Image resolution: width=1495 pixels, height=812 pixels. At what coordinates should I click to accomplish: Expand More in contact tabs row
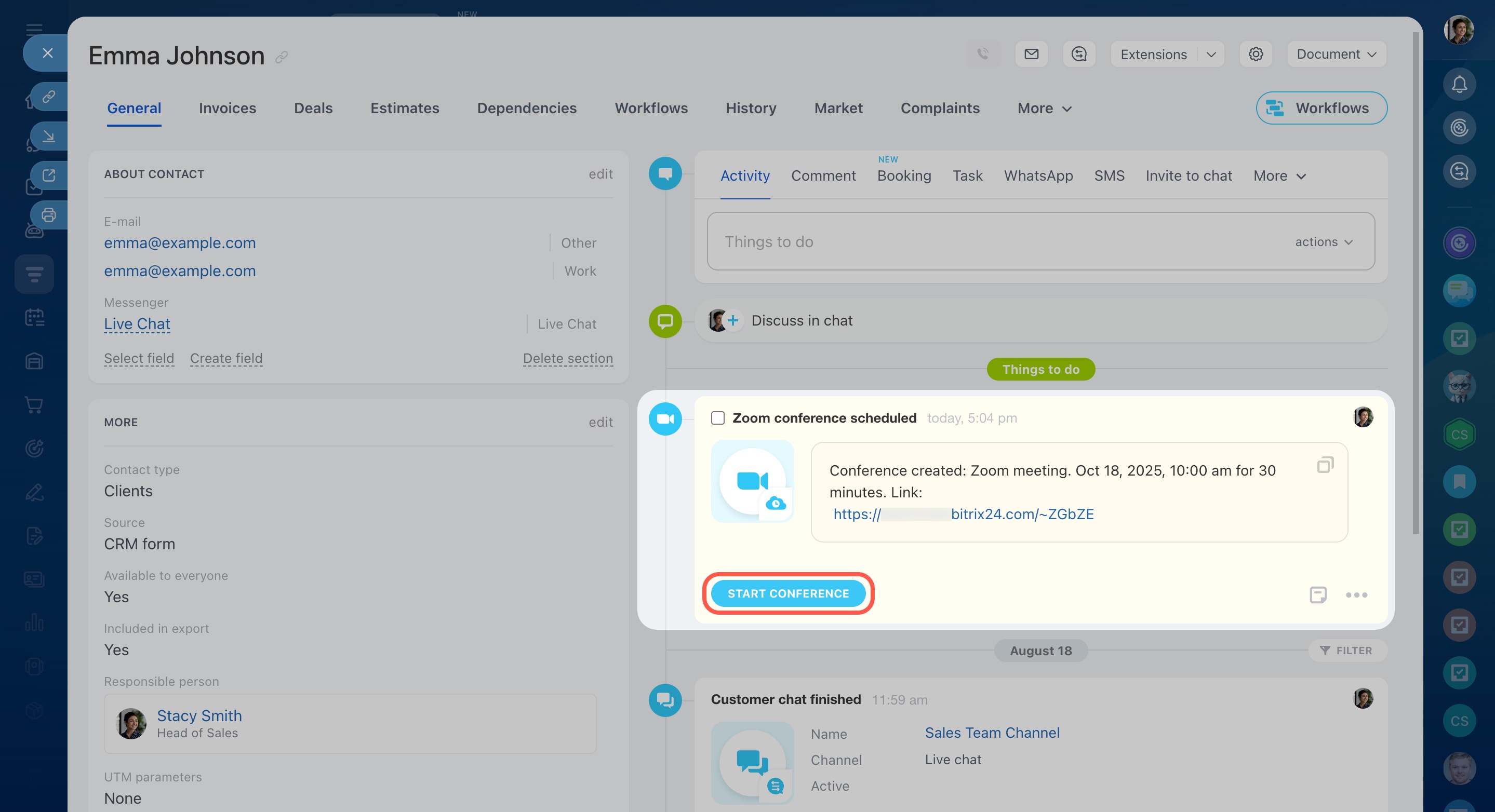coord(1044,109)
